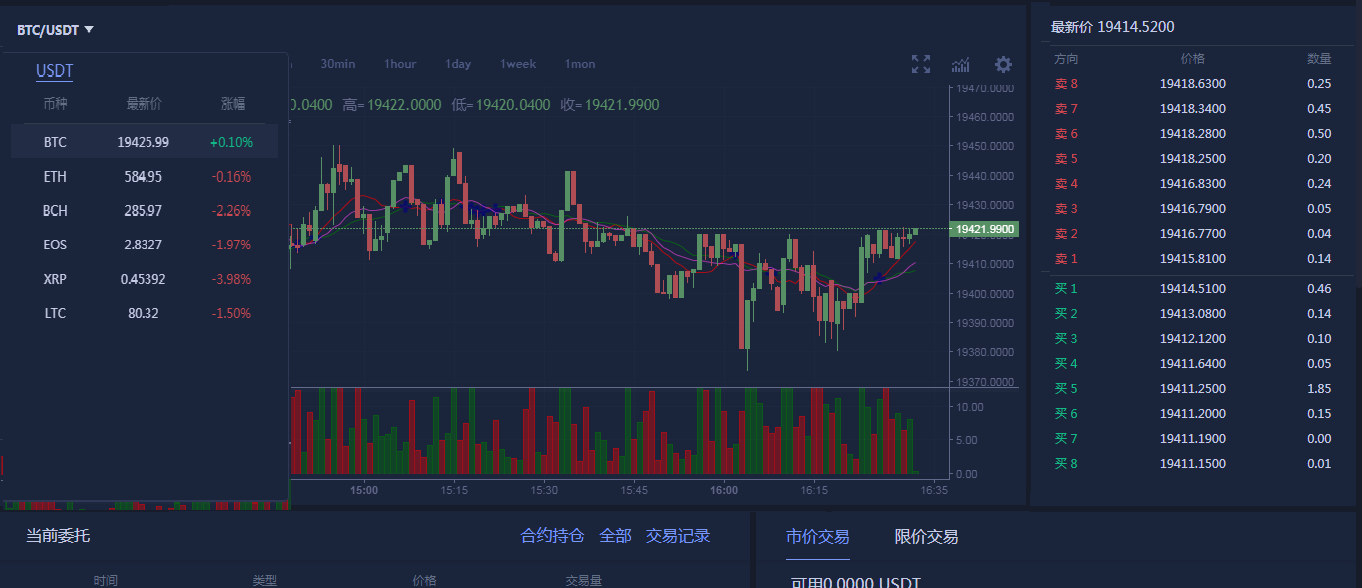Click sell order 卖 1 at 19415.8100
Image resolution: width=1362 pixels, height=588 pixels.
tap(1193, 259)
